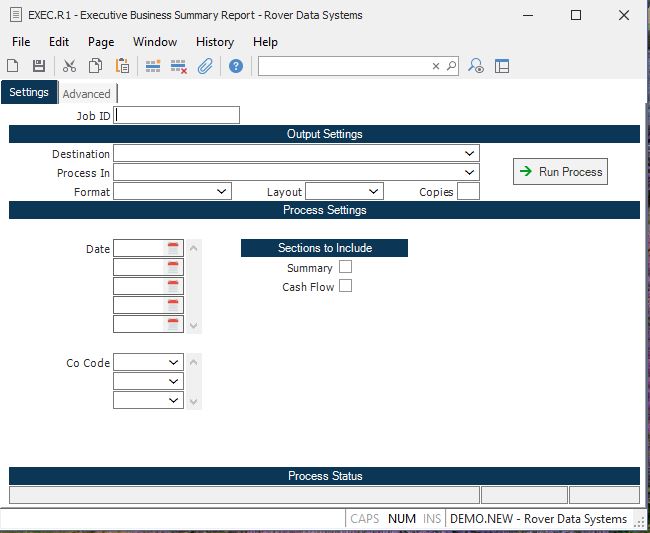Click the Save floppy disk icon

click(x=39, y=66)
